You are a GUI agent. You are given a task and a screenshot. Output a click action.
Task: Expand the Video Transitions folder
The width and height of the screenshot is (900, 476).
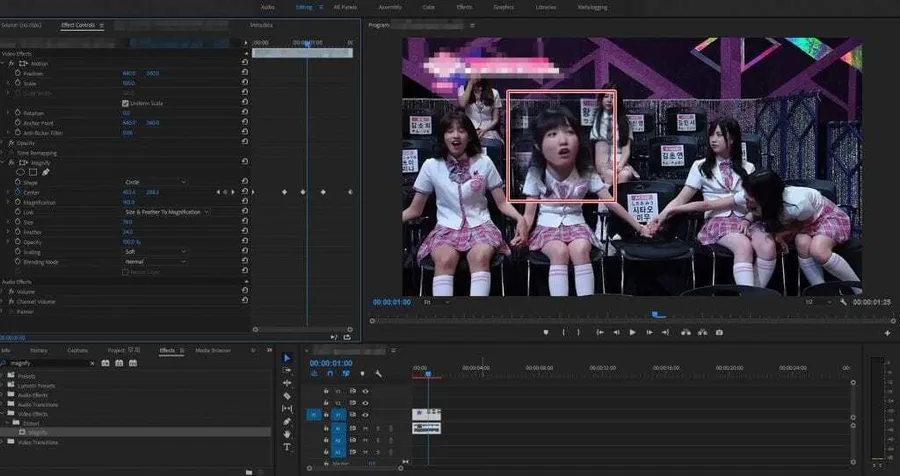(3, 442)
